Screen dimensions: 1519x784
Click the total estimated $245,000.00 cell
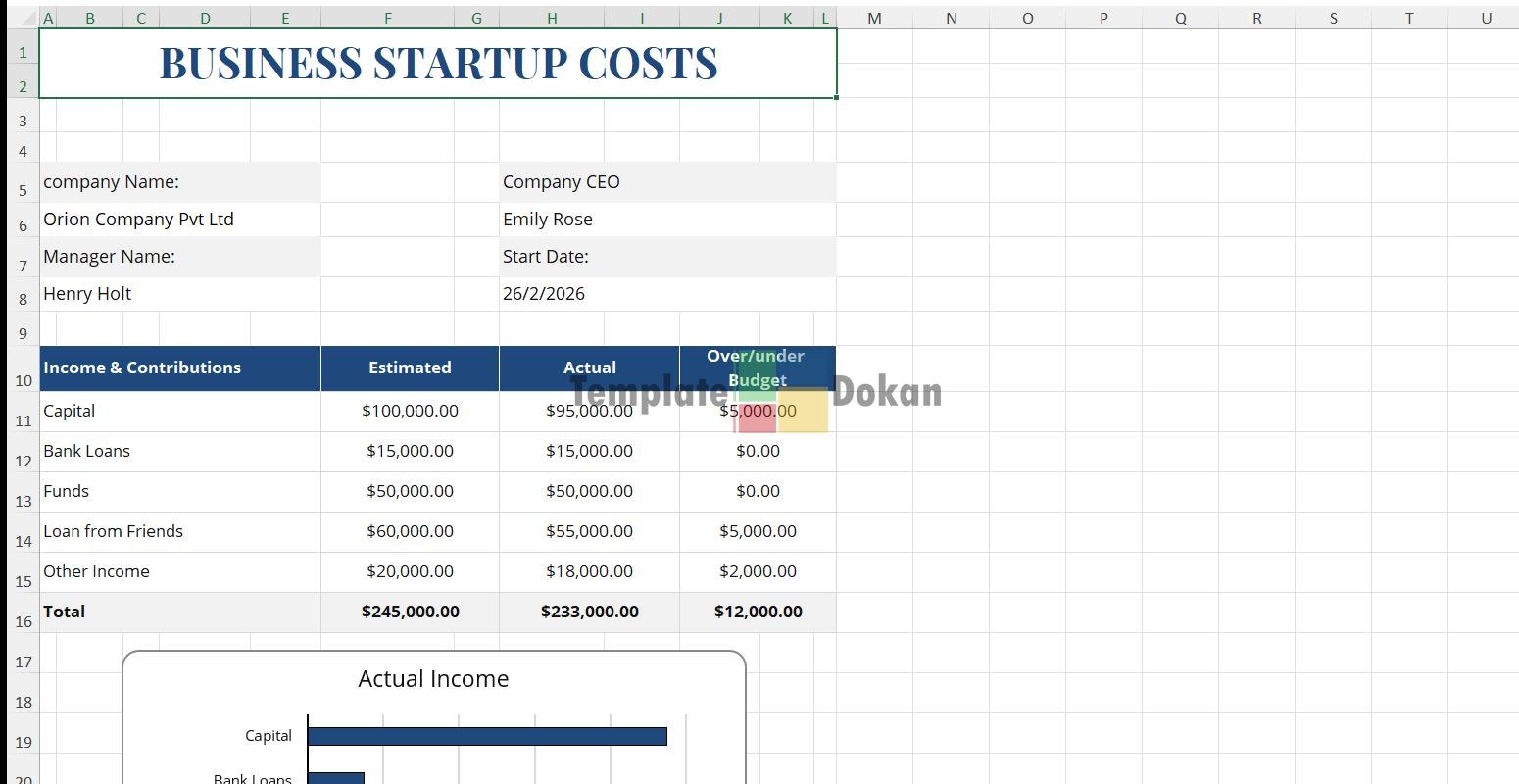click(410, 612)
